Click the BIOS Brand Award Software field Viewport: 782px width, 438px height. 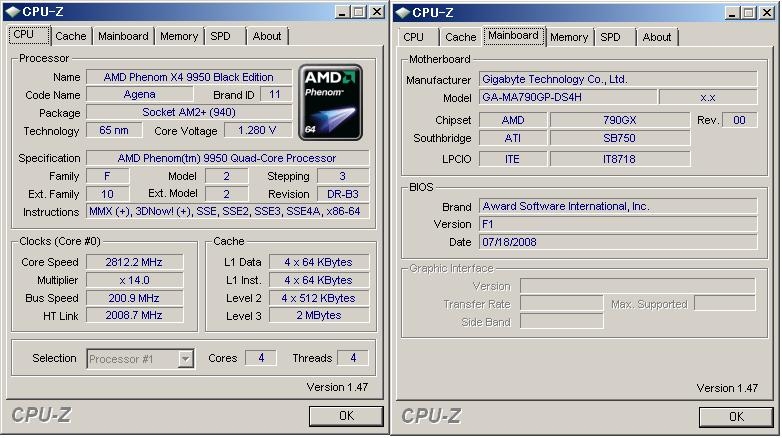(618, 206)
